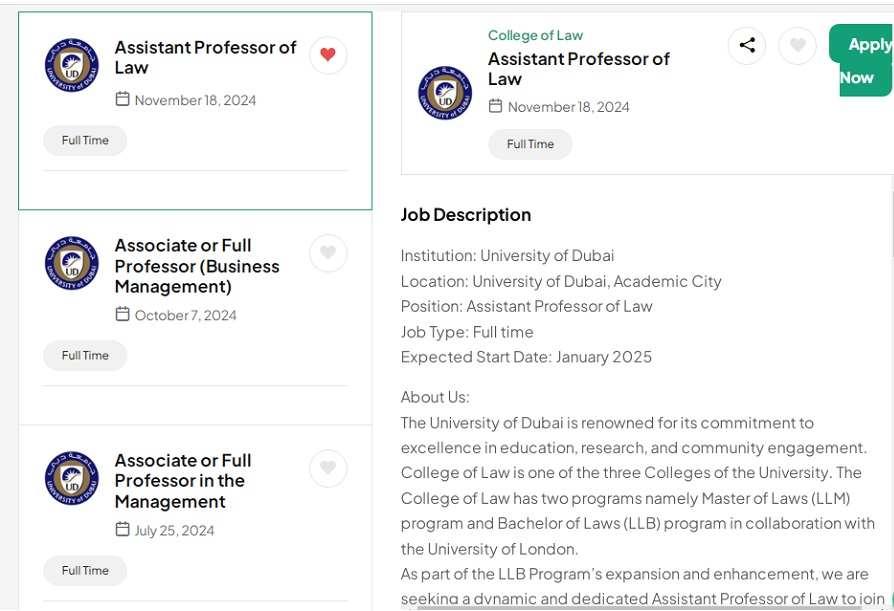This screenshot has width=894, height=611.
Task: Click the Full Time tag in job details
Action: pos(530,144)
